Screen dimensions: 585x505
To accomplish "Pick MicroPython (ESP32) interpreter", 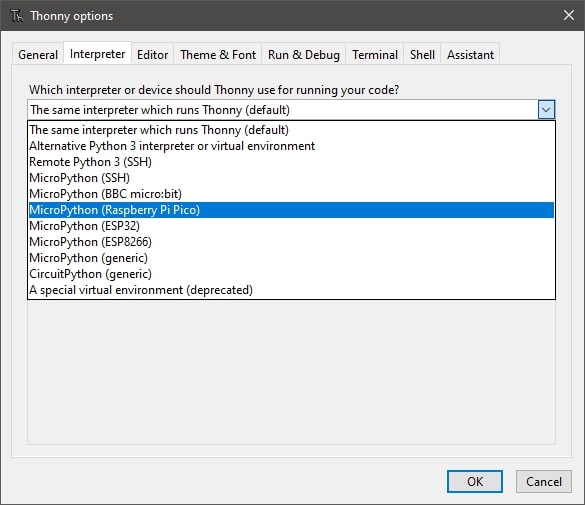I will pos(291,226).
